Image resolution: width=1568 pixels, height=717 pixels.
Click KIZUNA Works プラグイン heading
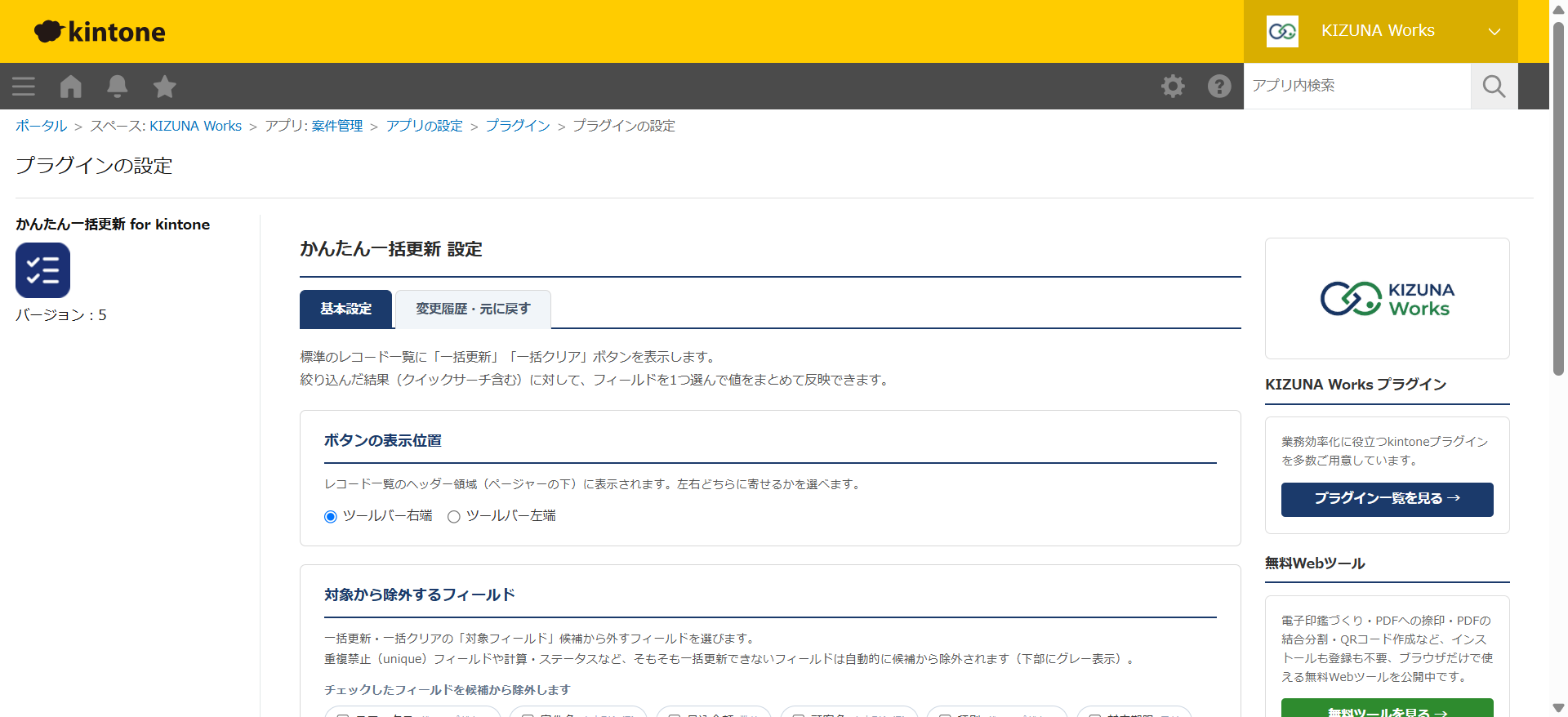coord(1356,385)
